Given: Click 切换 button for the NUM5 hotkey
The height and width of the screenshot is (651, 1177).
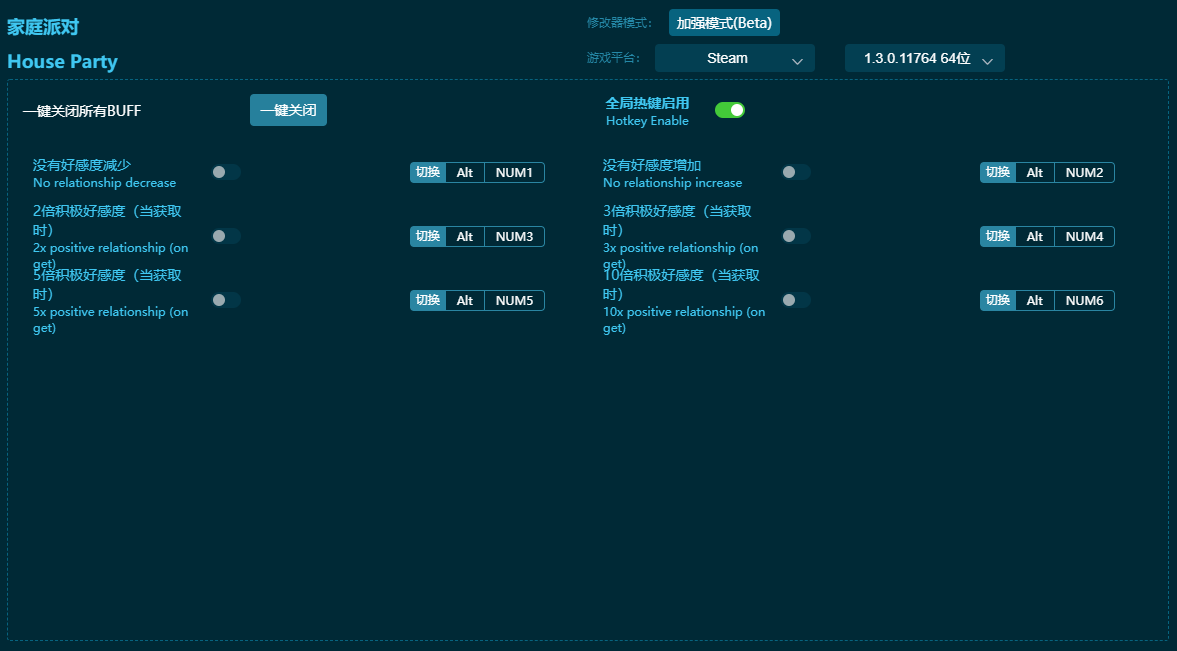Looking at the screenshot, I should [x=428, y=300].
